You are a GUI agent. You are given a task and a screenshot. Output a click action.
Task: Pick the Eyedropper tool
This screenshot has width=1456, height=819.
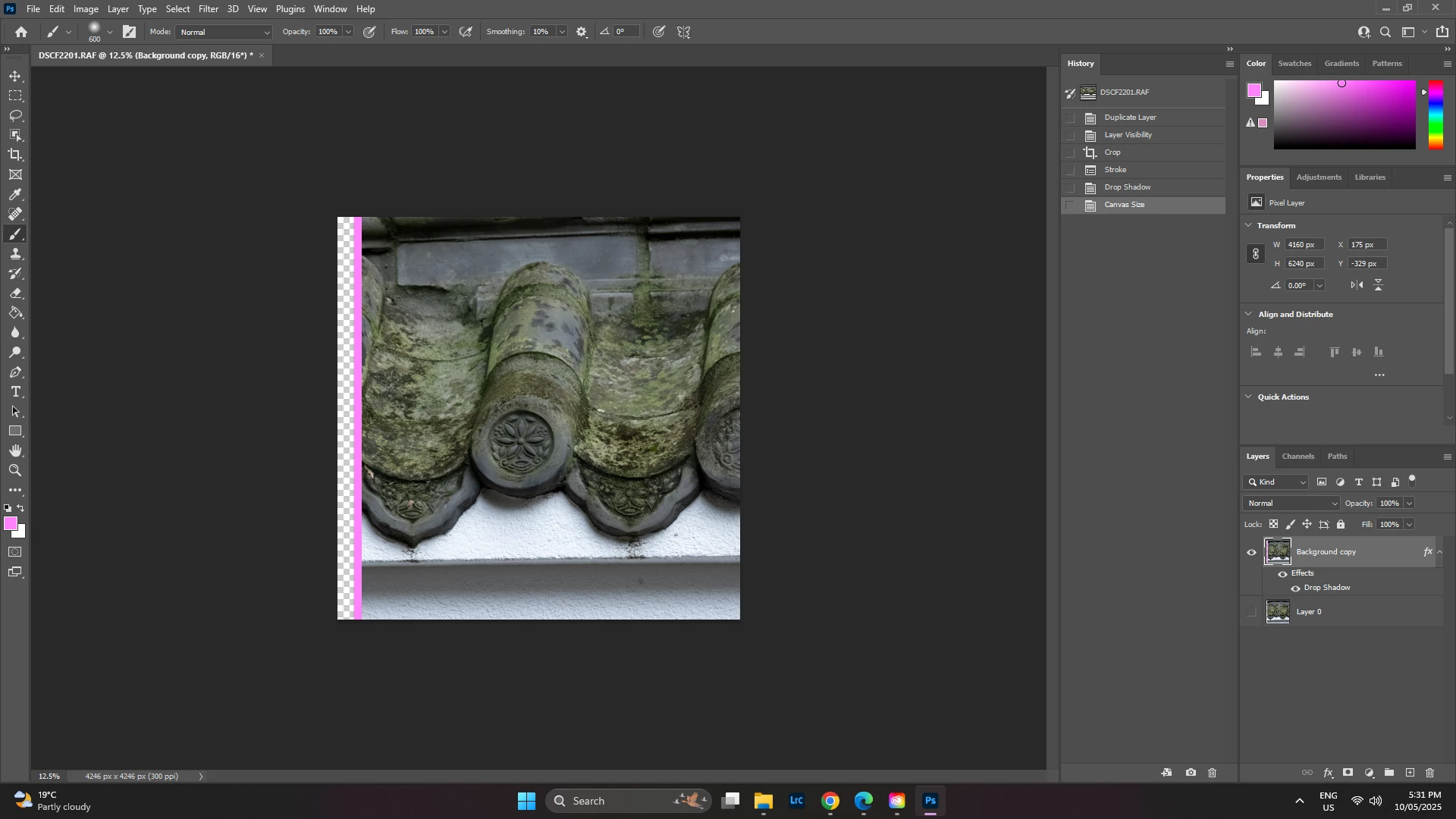pyautogui.click(x=15, y=195)
